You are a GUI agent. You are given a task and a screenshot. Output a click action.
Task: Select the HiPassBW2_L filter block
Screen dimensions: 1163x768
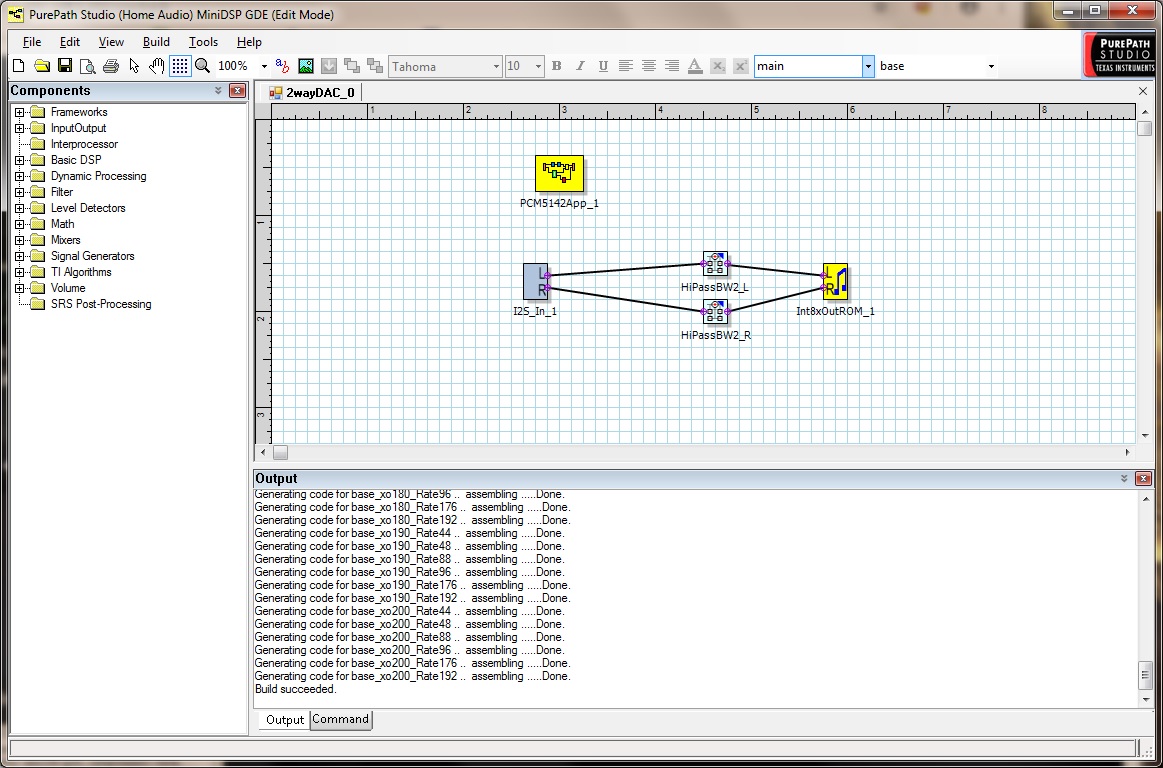[x=715, y=263]
